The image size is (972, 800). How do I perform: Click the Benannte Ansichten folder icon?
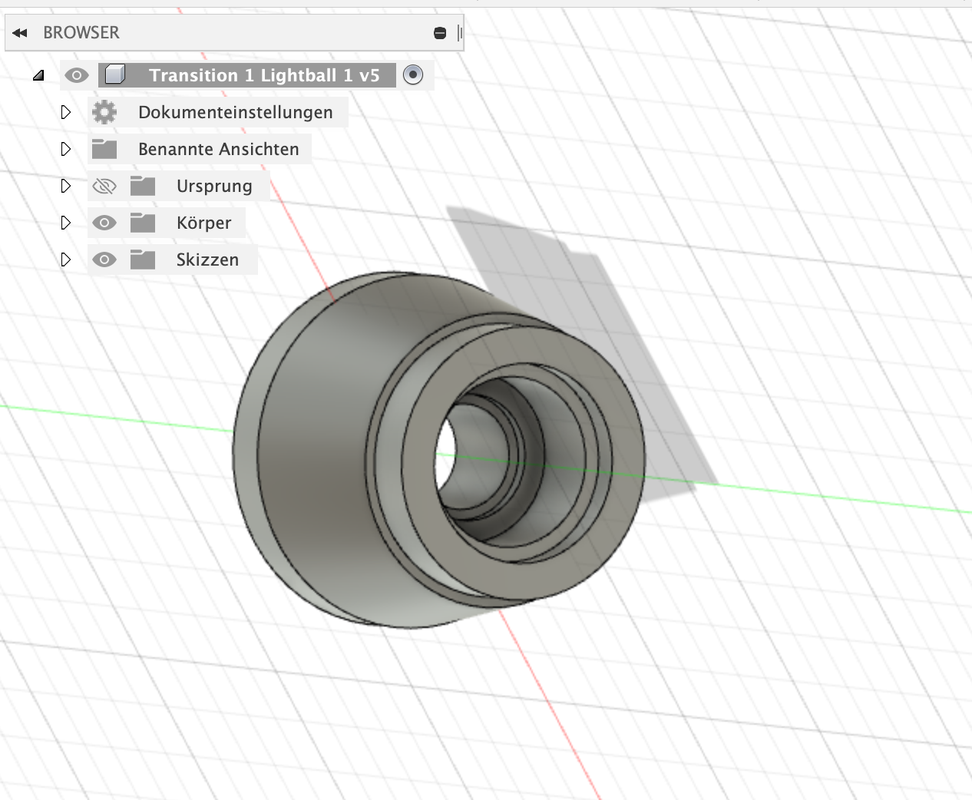click(x=104, y=149)
